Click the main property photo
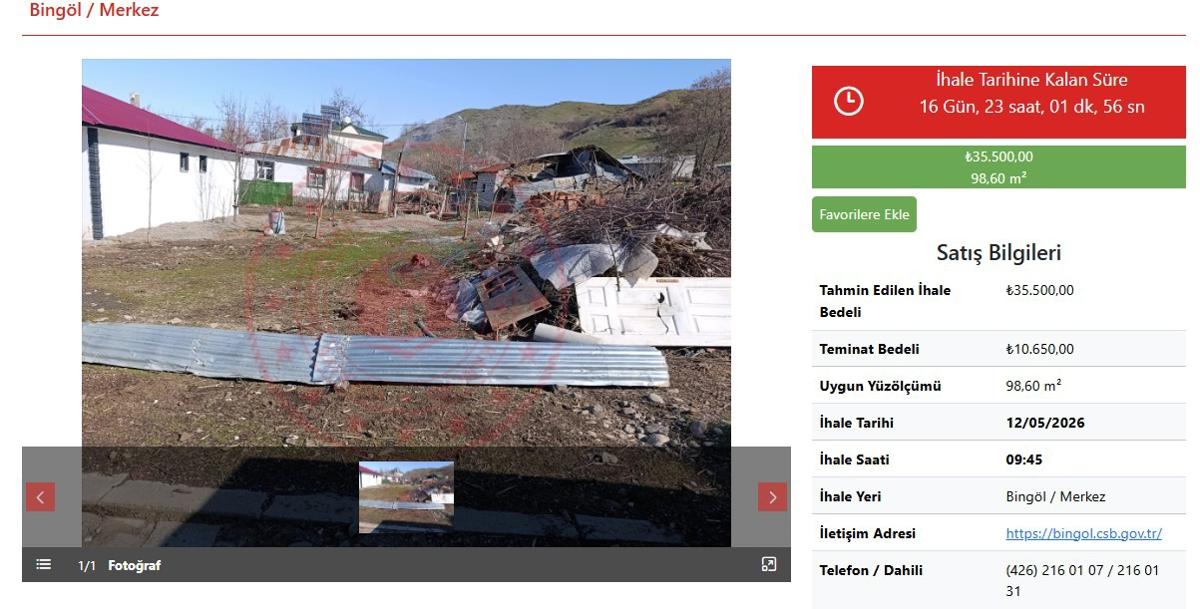The image size is (1200, 609). coord(406,252)
